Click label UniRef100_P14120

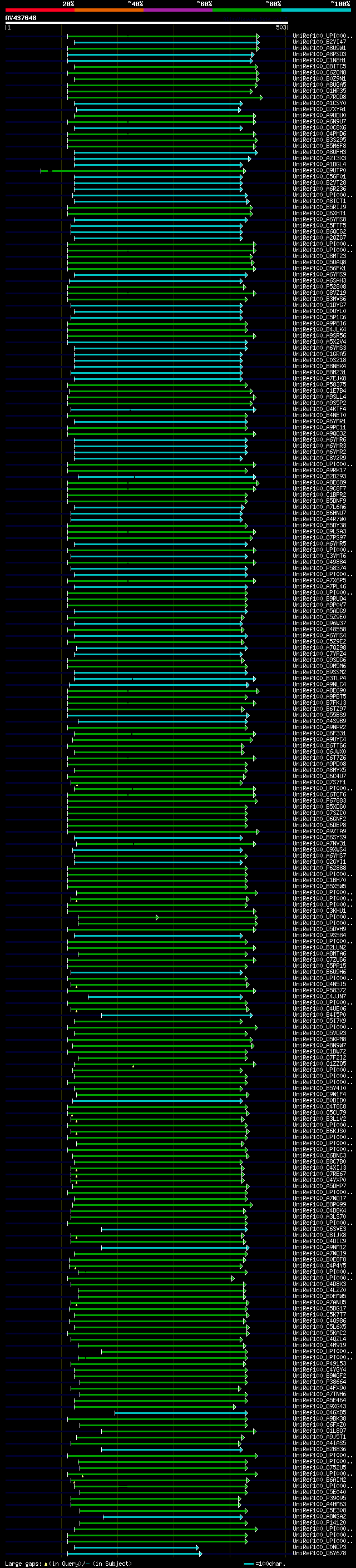tap(319, 1522)
